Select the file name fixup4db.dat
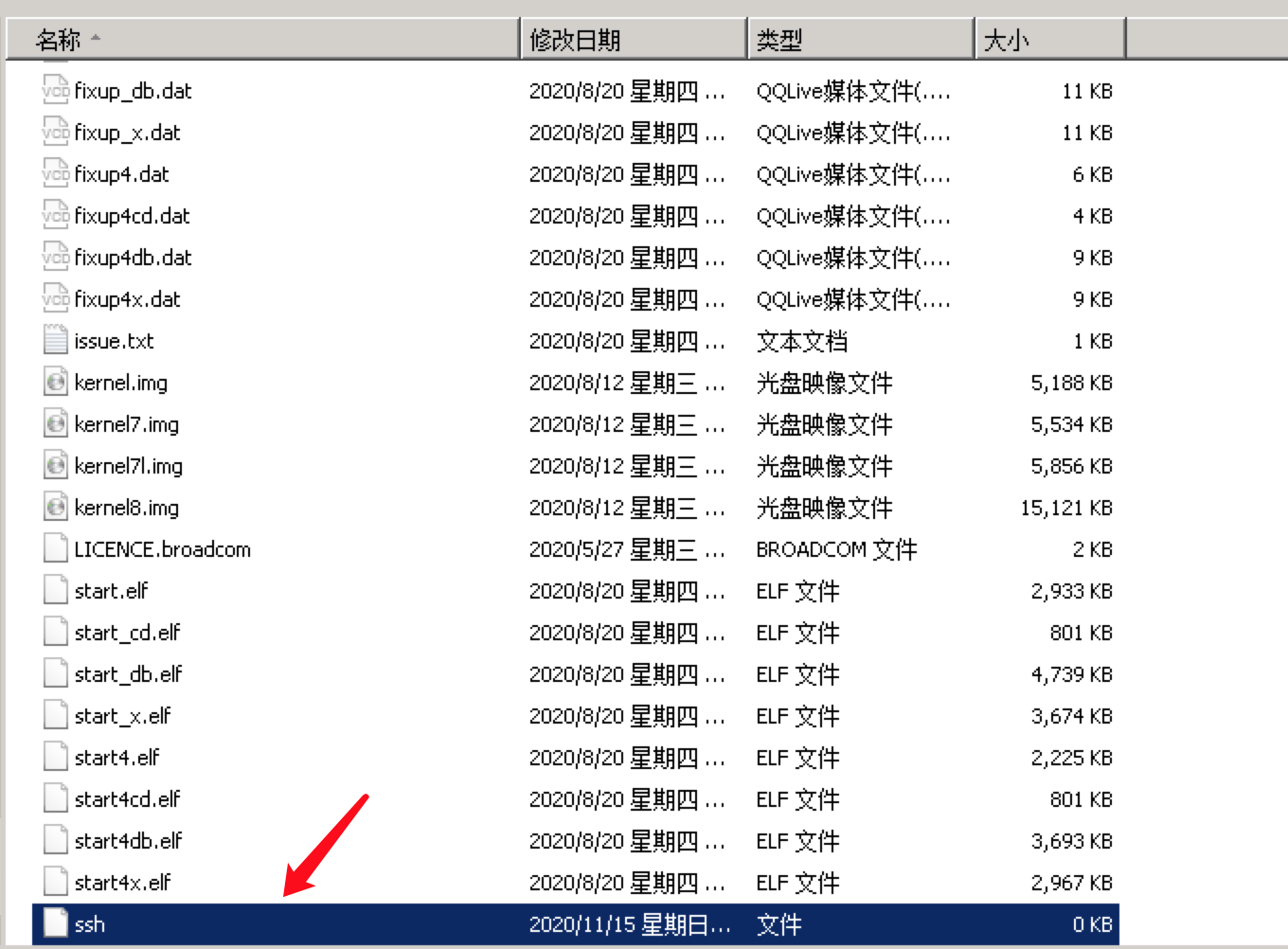 tap(133, 258)
